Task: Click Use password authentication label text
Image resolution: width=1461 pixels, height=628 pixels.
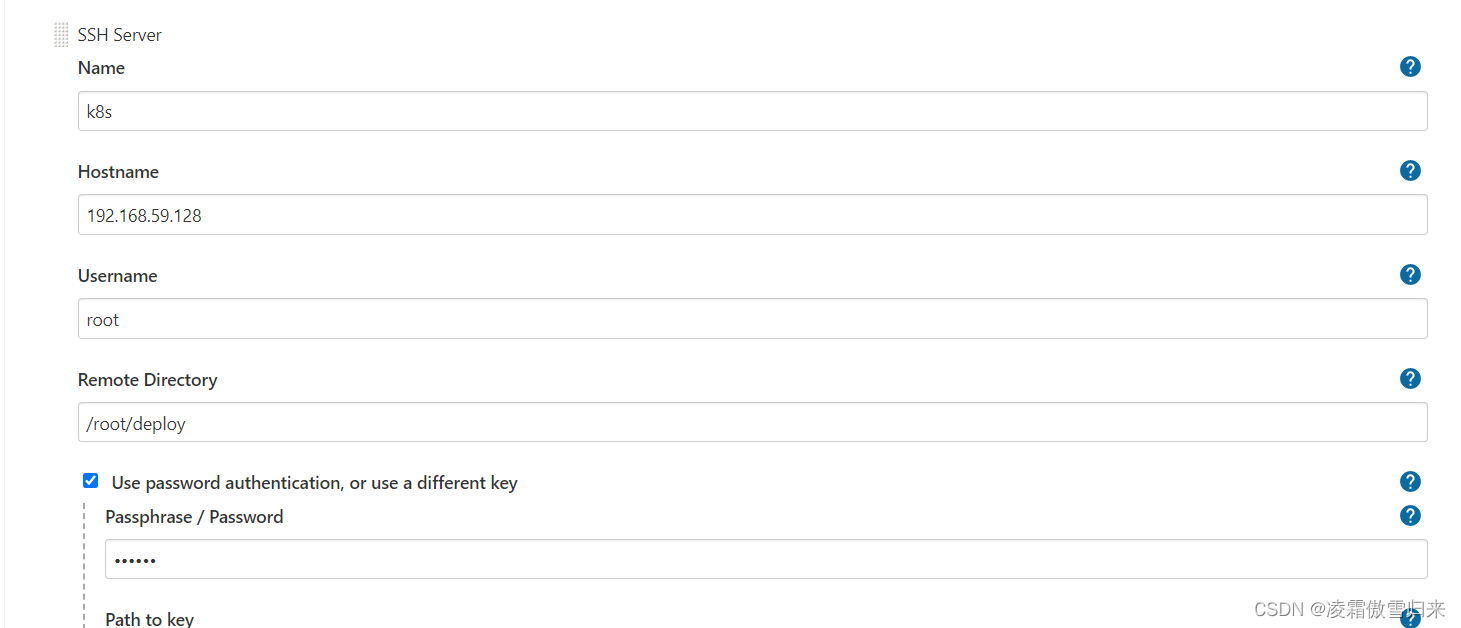Action: (x=314, y=483)
